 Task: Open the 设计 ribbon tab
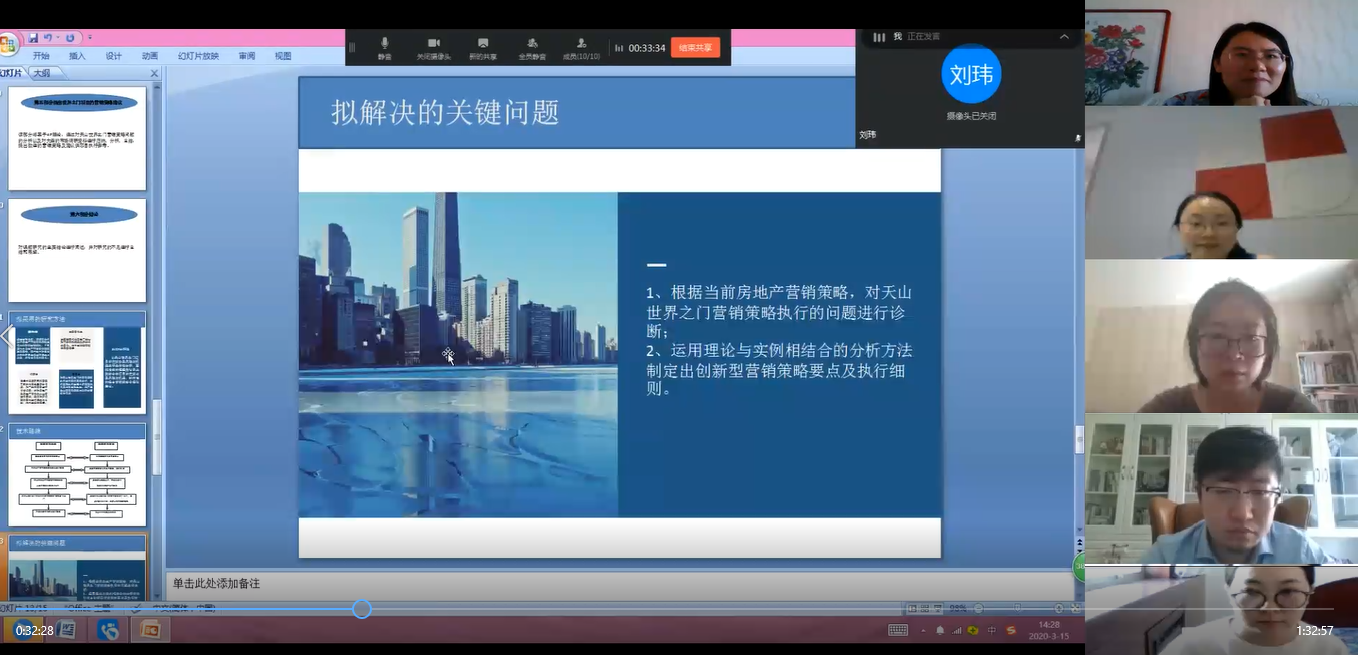(113, 56)
